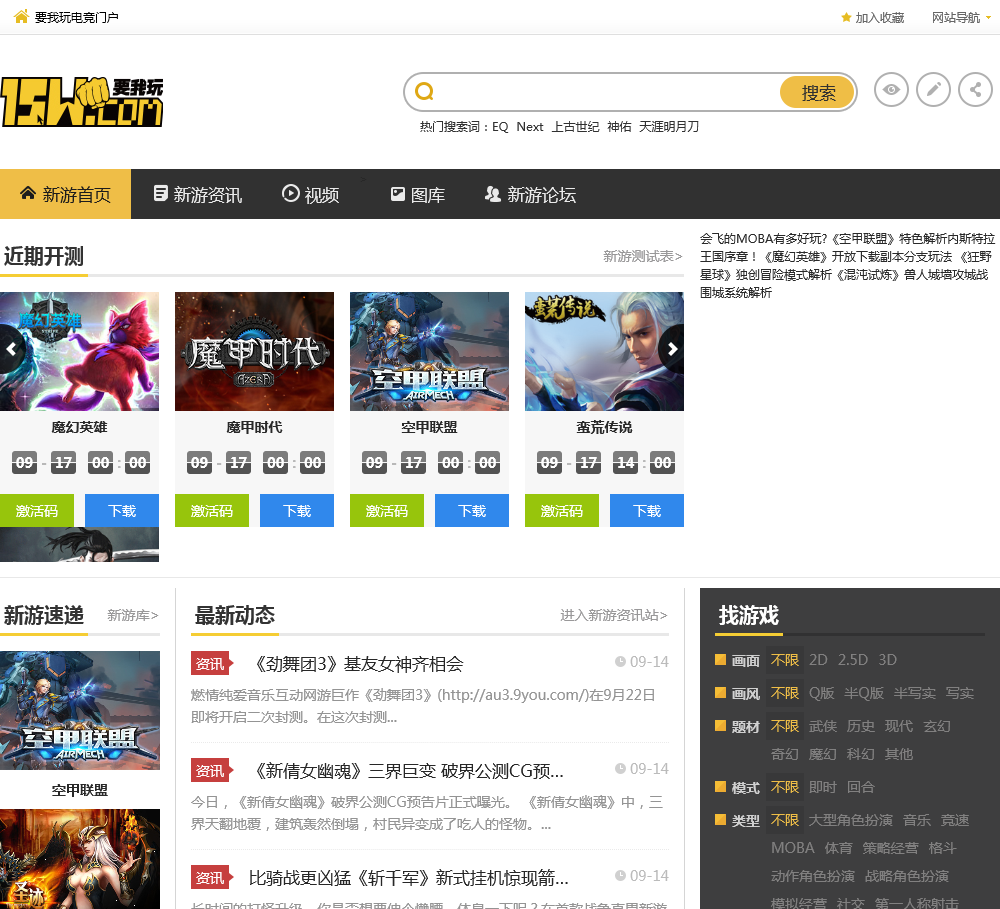The image size is (1000, 909).
Task: Select hot search term EQ
Action: click(500, 126)
